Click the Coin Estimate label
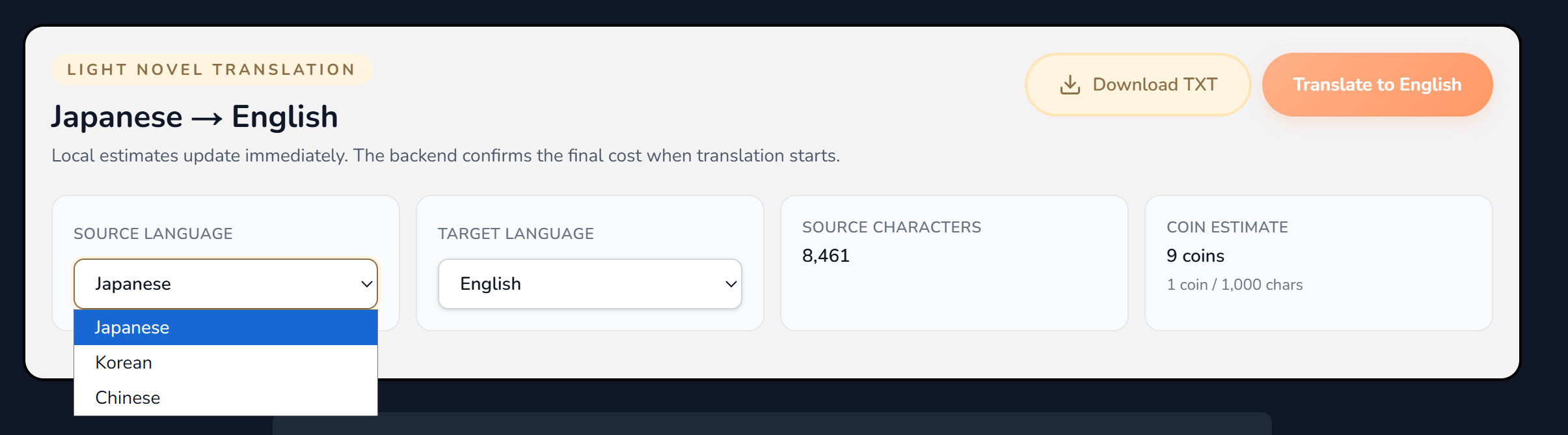The height and width of the screenshot is (435, 1568). tap(1227, 227)
